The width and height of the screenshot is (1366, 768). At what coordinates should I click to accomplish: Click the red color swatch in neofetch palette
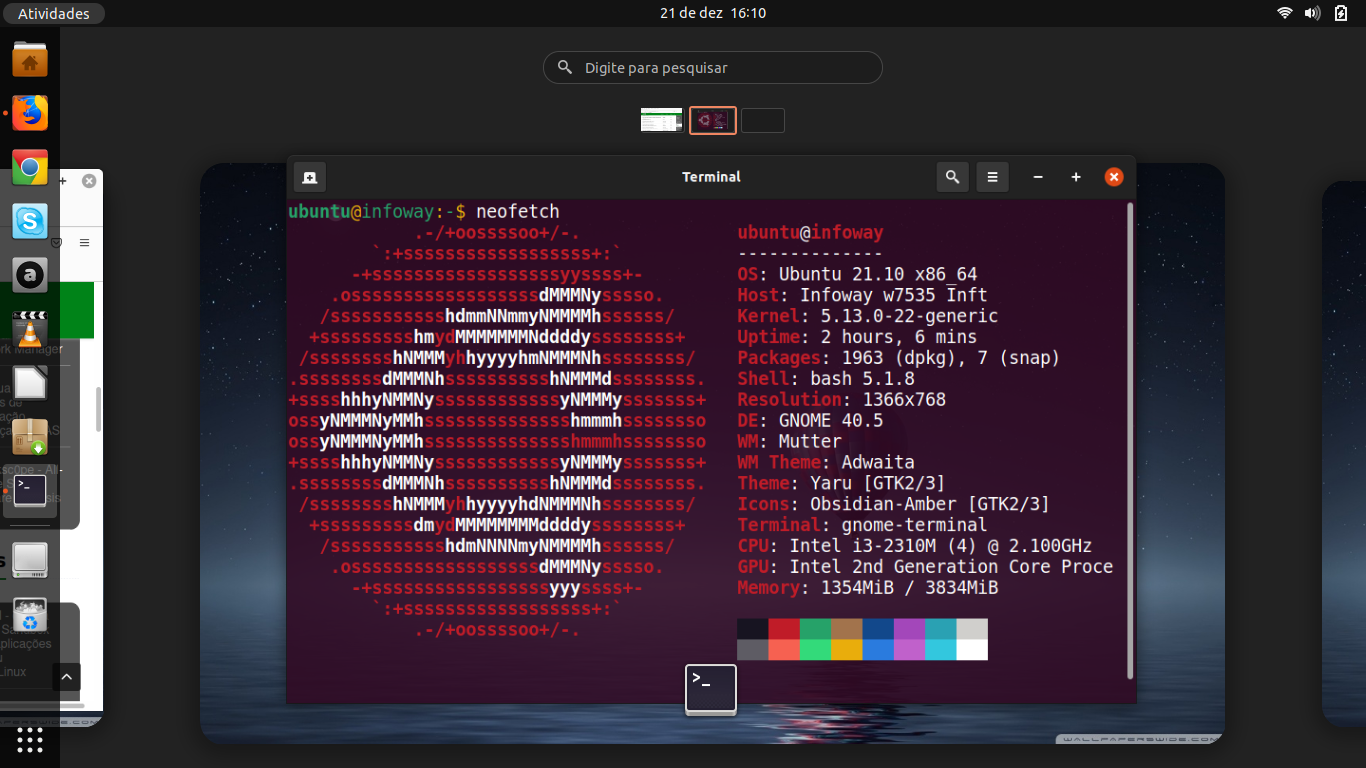pos(784,629)
